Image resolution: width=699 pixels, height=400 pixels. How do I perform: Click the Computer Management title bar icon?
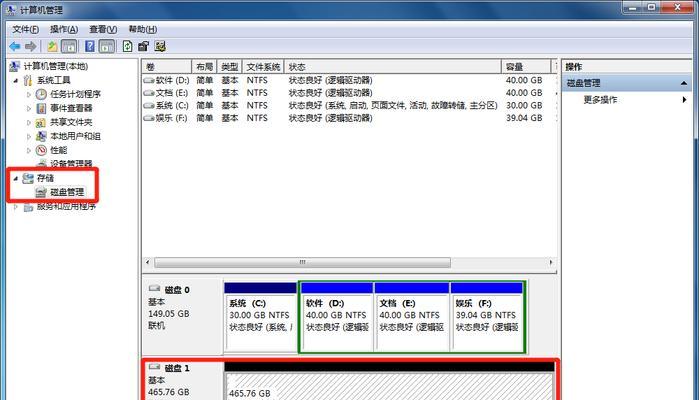click(11, 9)
